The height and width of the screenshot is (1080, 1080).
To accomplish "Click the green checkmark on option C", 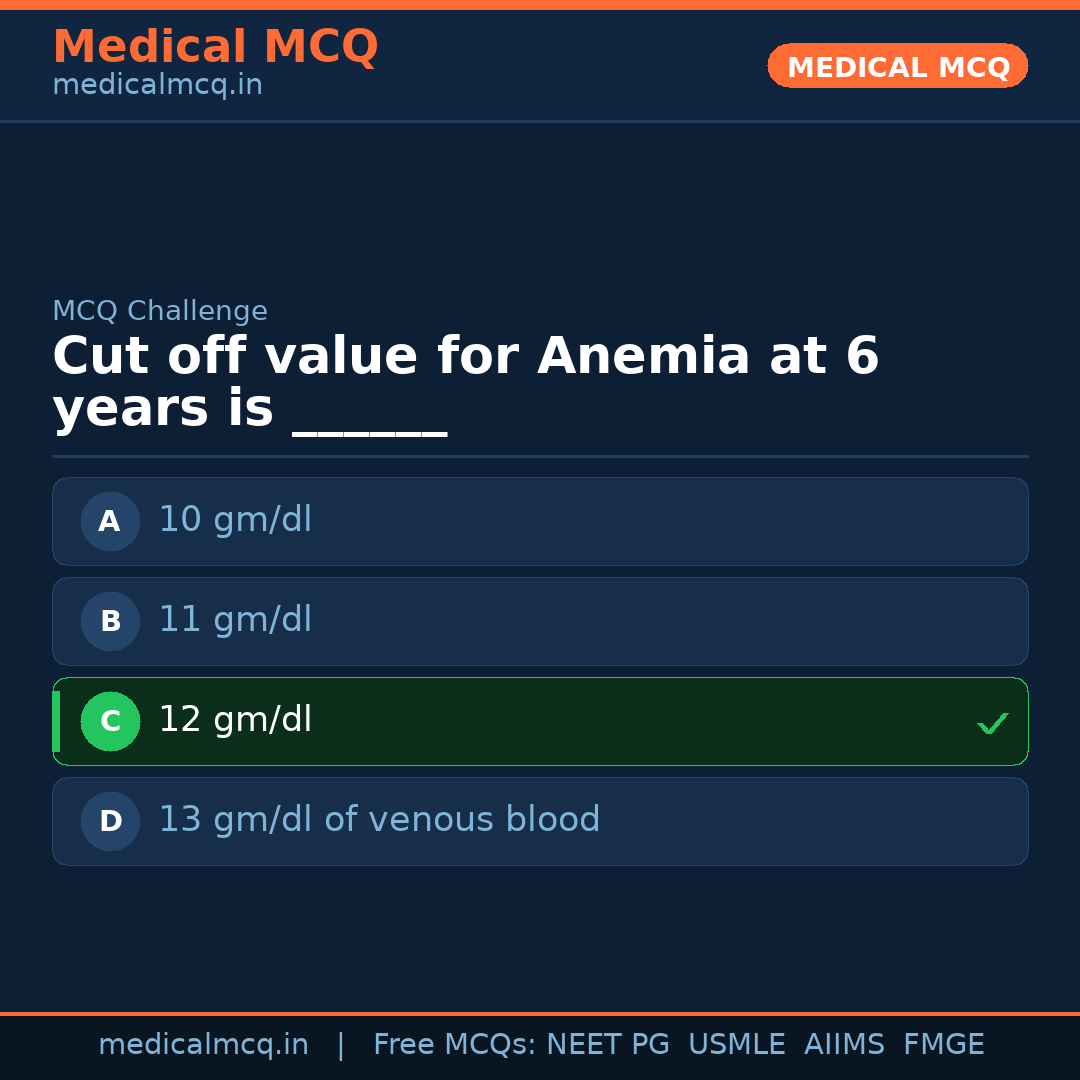I will coord(992,722).
